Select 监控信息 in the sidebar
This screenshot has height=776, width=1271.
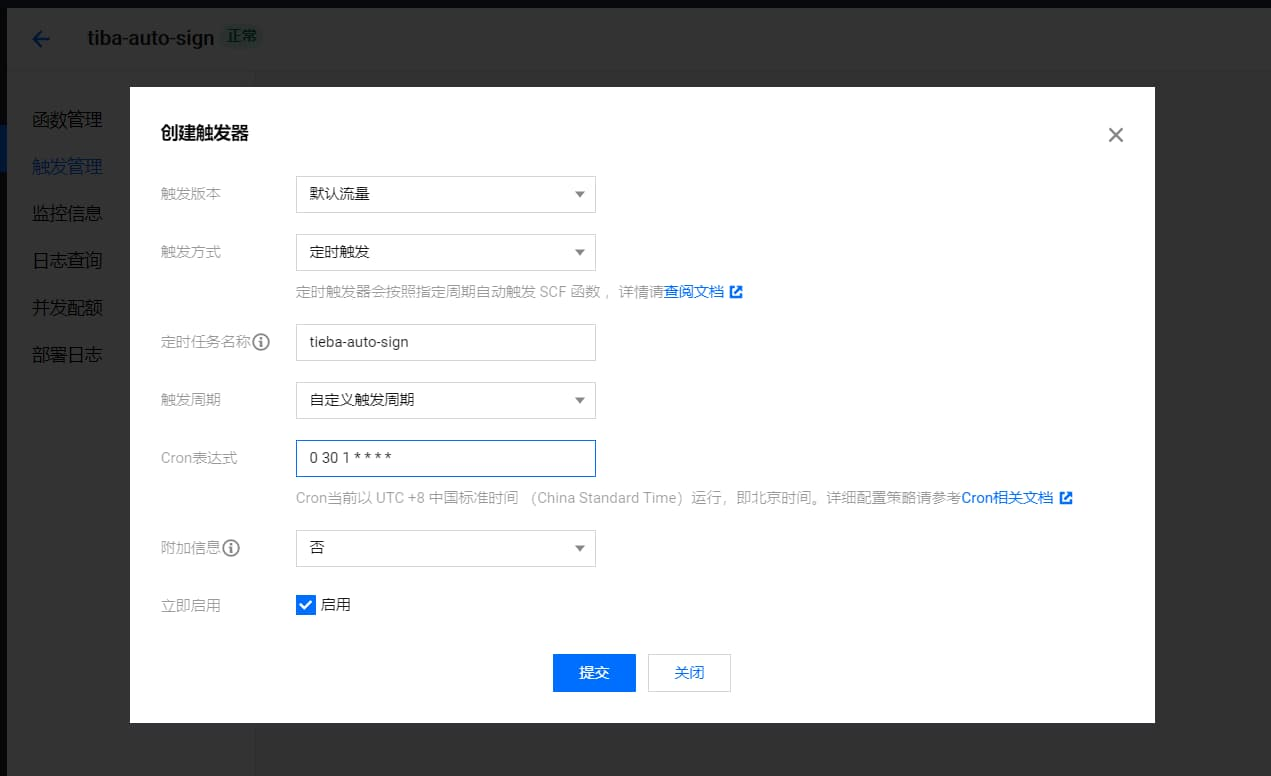[68, 213]
